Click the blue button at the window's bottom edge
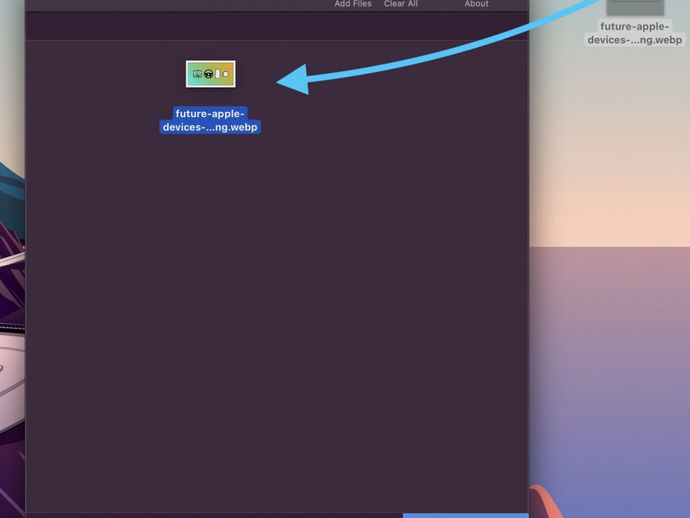This screenshot has height=518, width=690. tap(466, 515)
